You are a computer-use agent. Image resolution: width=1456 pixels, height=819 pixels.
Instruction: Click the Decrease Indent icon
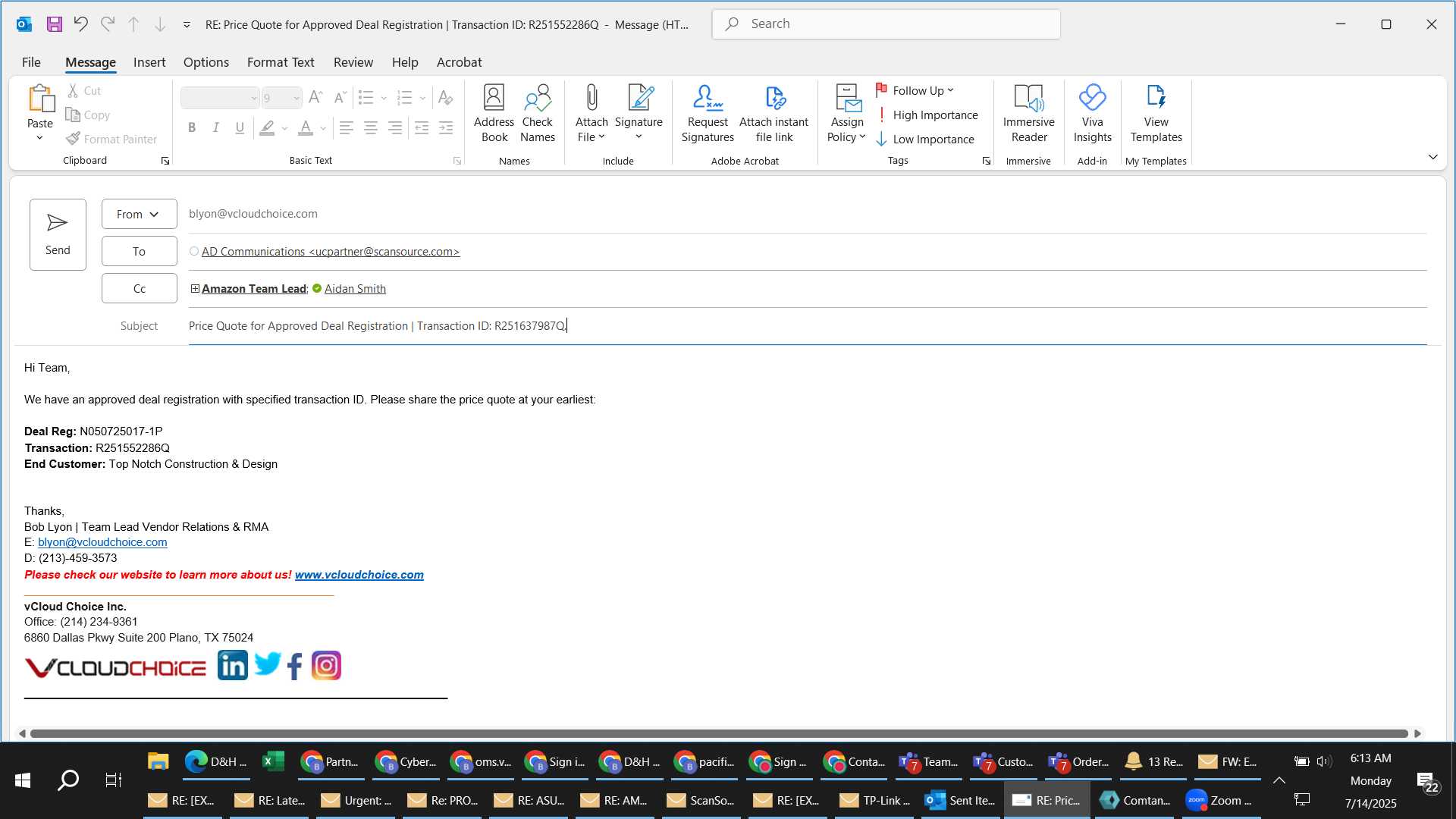pos(422,128)
